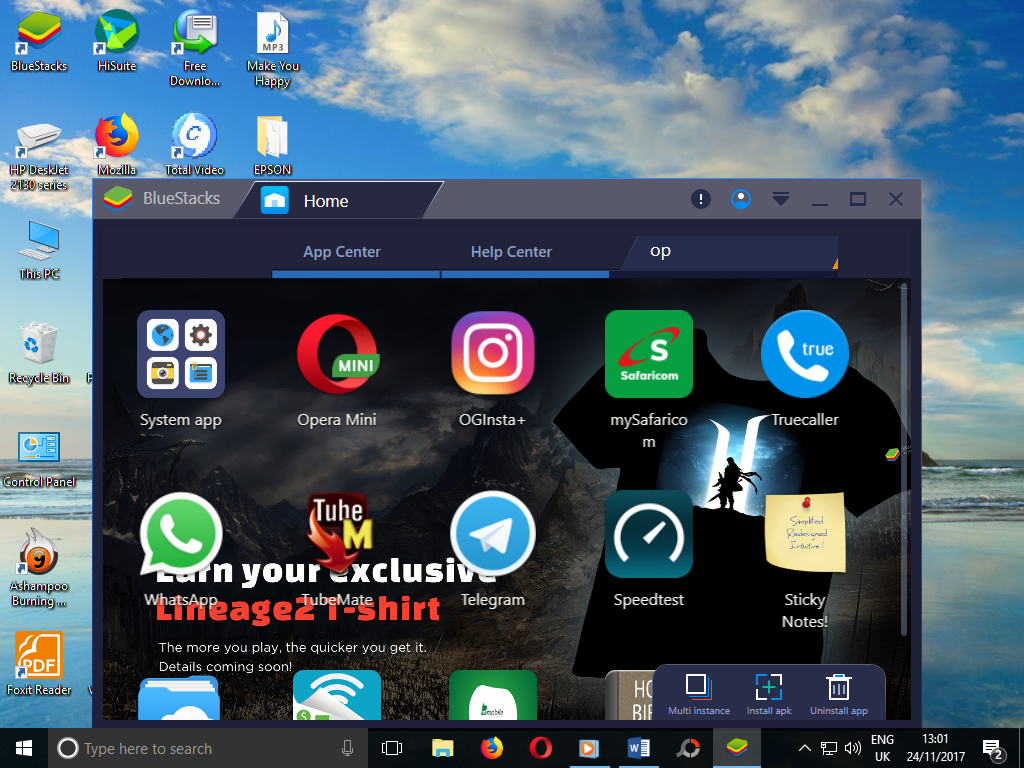The width and height of the screenshot is (1024, 768).
Task: Click the Multi instance button
Action: 699,694
